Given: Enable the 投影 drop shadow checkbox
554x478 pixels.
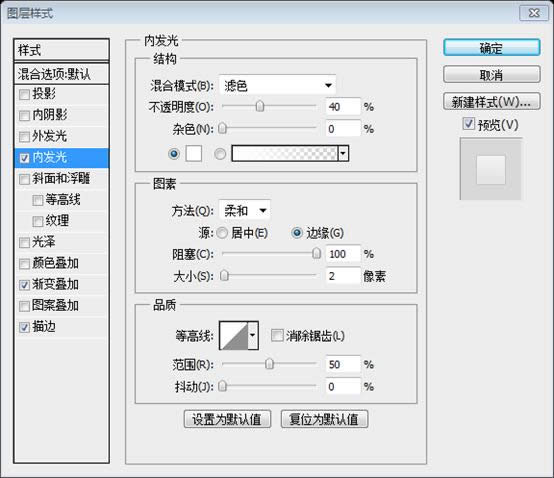Looking at the screenshot, I should pos(24,94).
